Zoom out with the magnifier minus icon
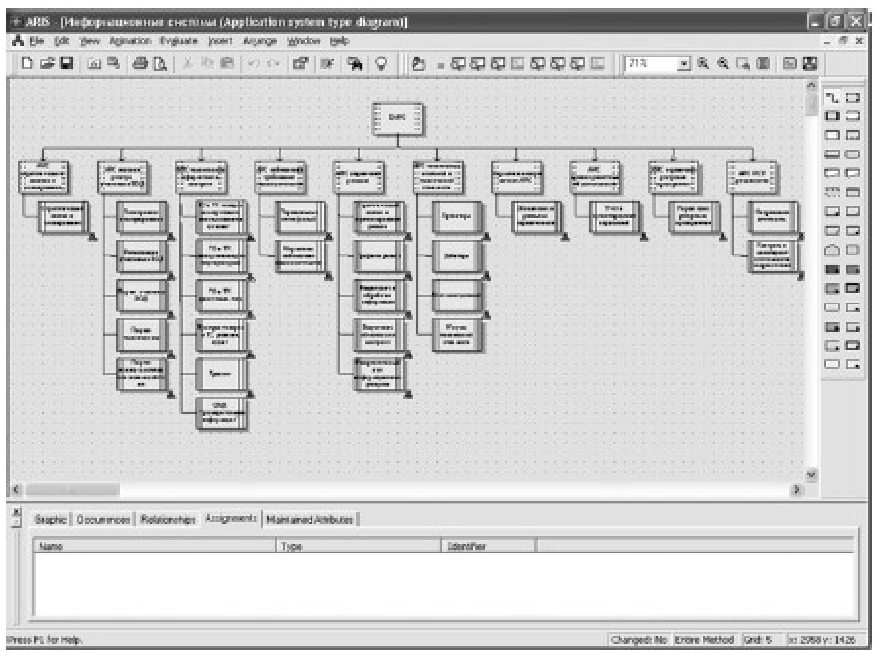 pyautogui.click(x=723, y=64)
